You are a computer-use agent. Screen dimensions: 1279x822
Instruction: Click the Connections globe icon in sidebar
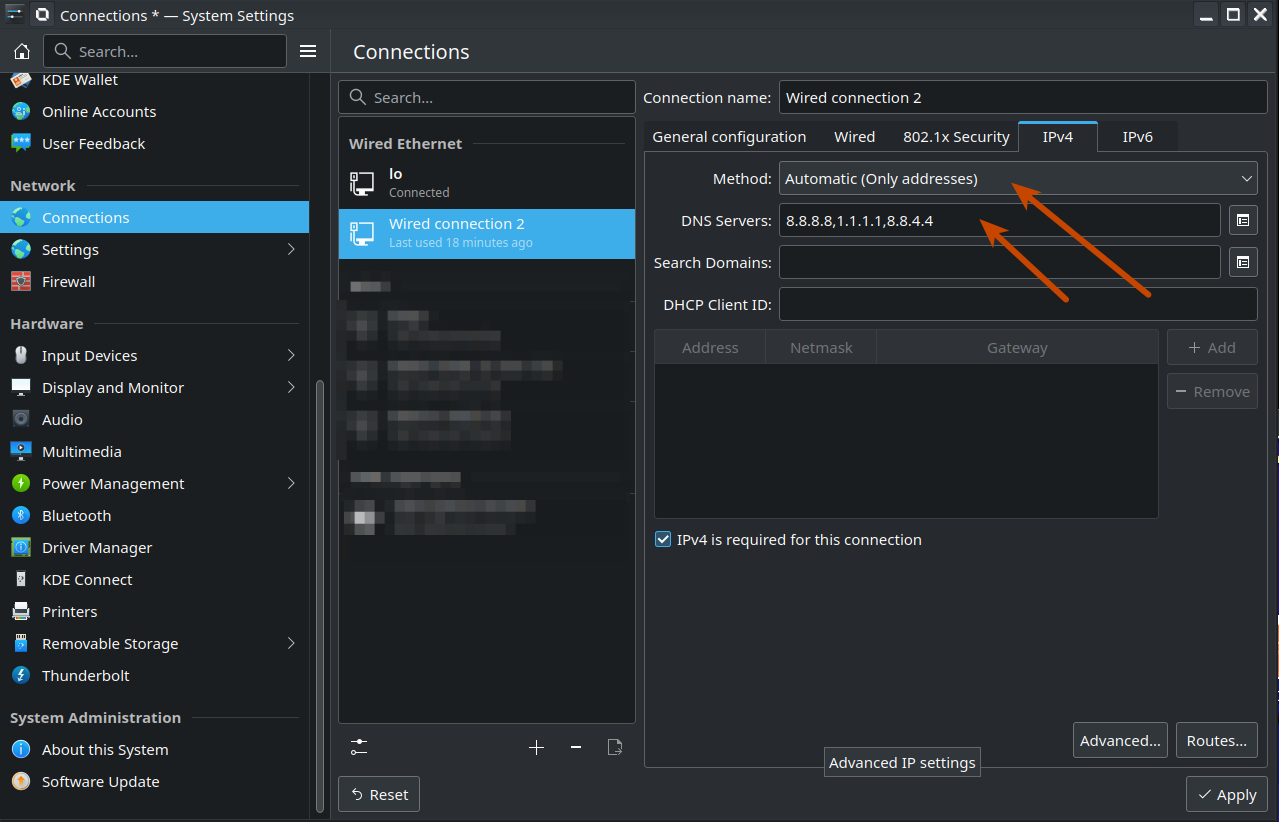pos(21,218)
